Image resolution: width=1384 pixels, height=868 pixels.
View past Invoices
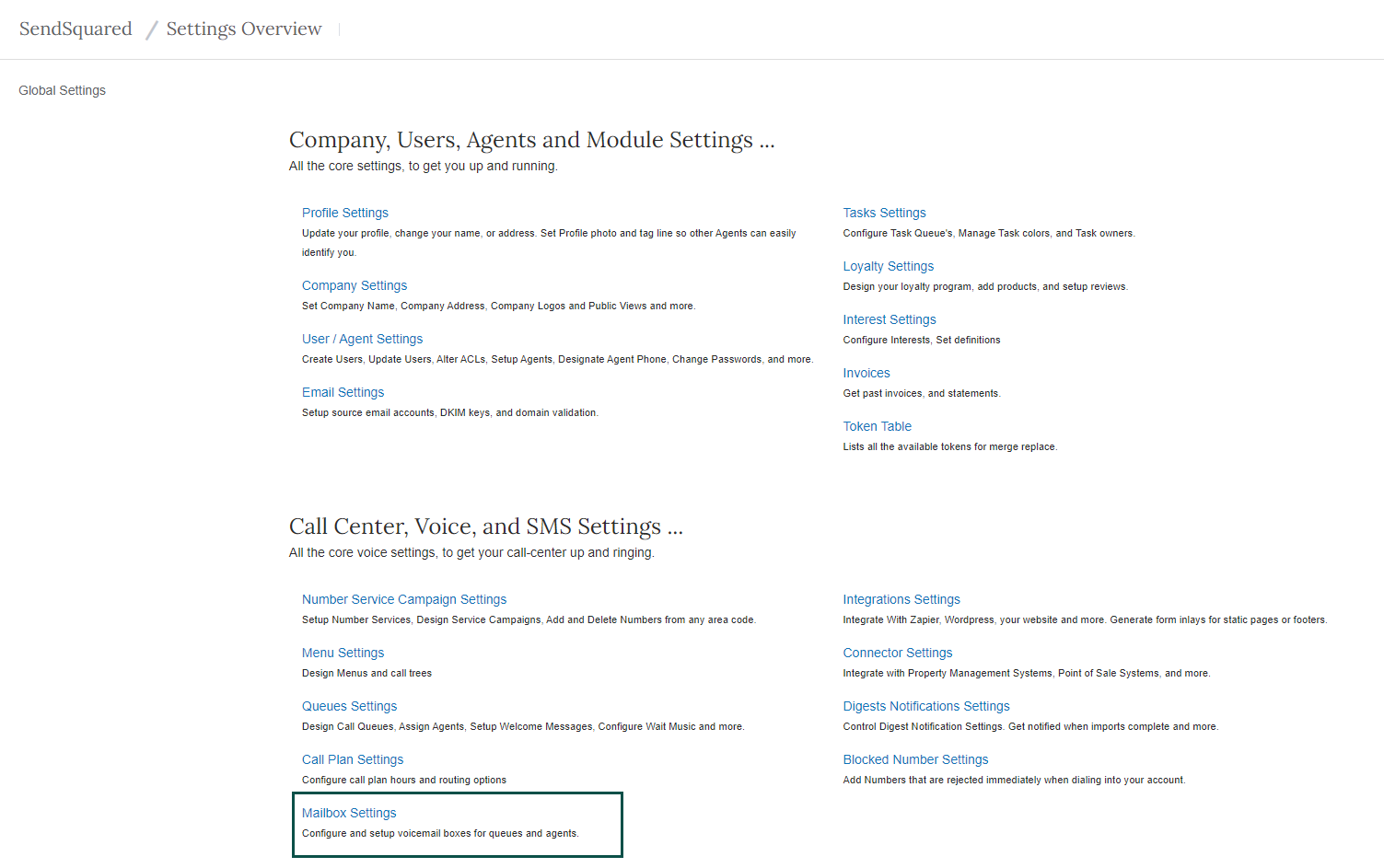pyautogui.click(x=866, y=373)
